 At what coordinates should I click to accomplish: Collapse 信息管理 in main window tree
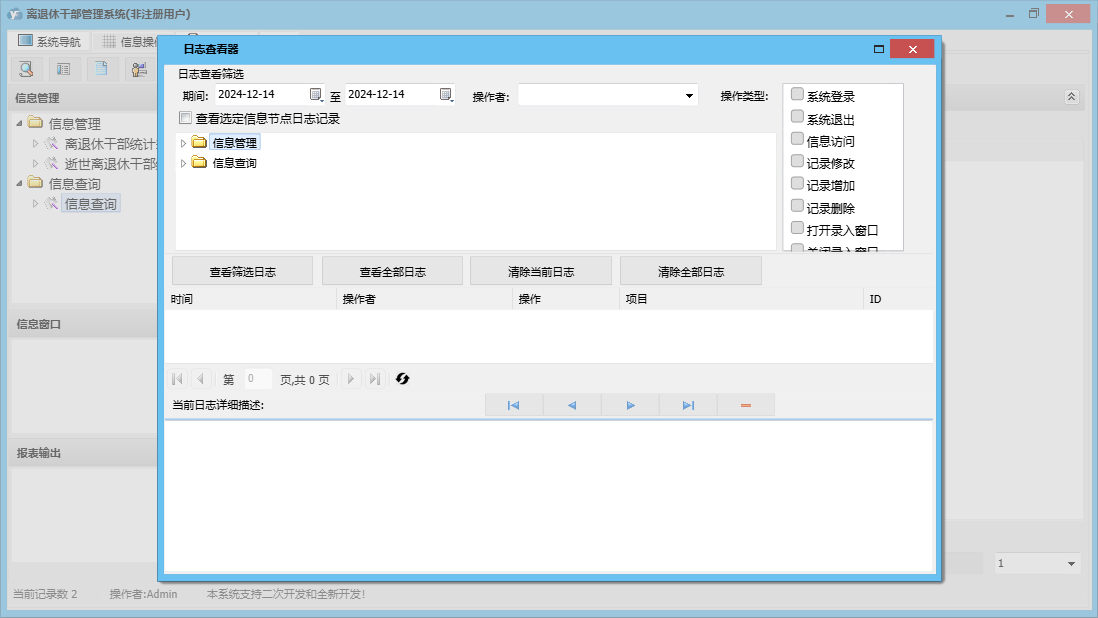click(x=19, y=123)
